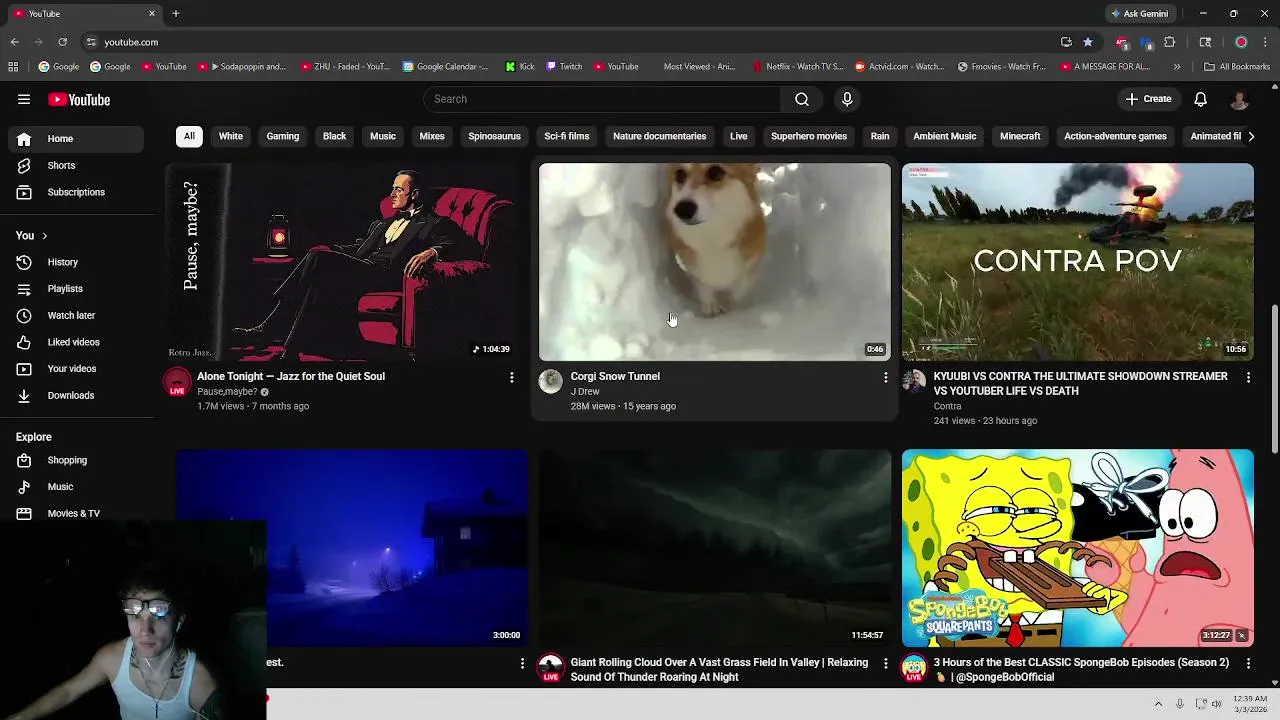Image resolution: width=1280 pixels, height=720 pixels.
Task: Select the Music filter chip
Action: point(383,136)
